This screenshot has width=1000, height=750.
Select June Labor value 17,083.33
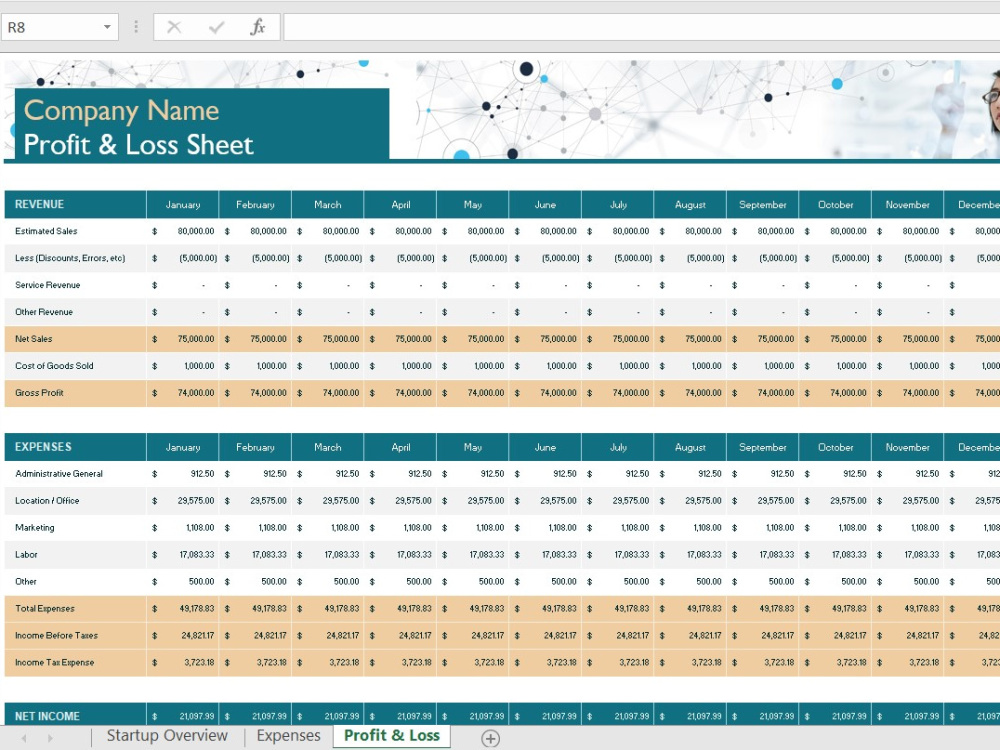[x=545, y=554]
